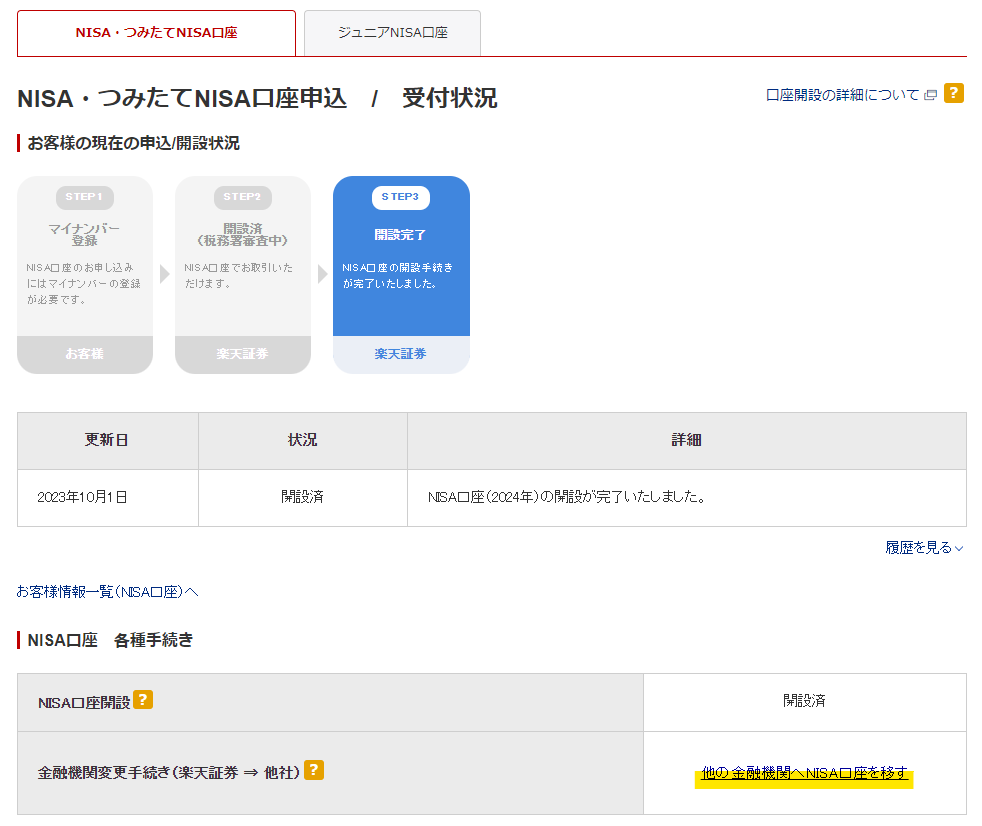This screenshot has width=982, height=826.
Task: Click the 更新日 column header
Action: tap(107, 440)
